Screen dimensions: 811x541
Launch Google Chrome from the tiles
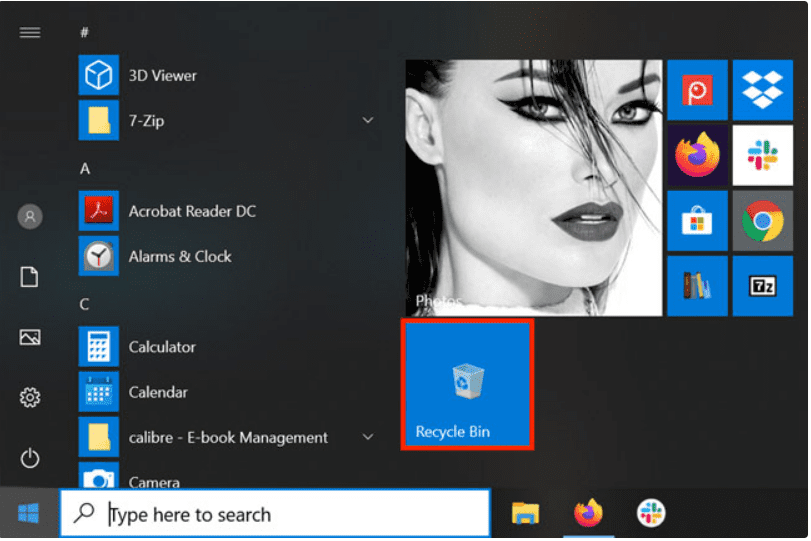point(762,221)
